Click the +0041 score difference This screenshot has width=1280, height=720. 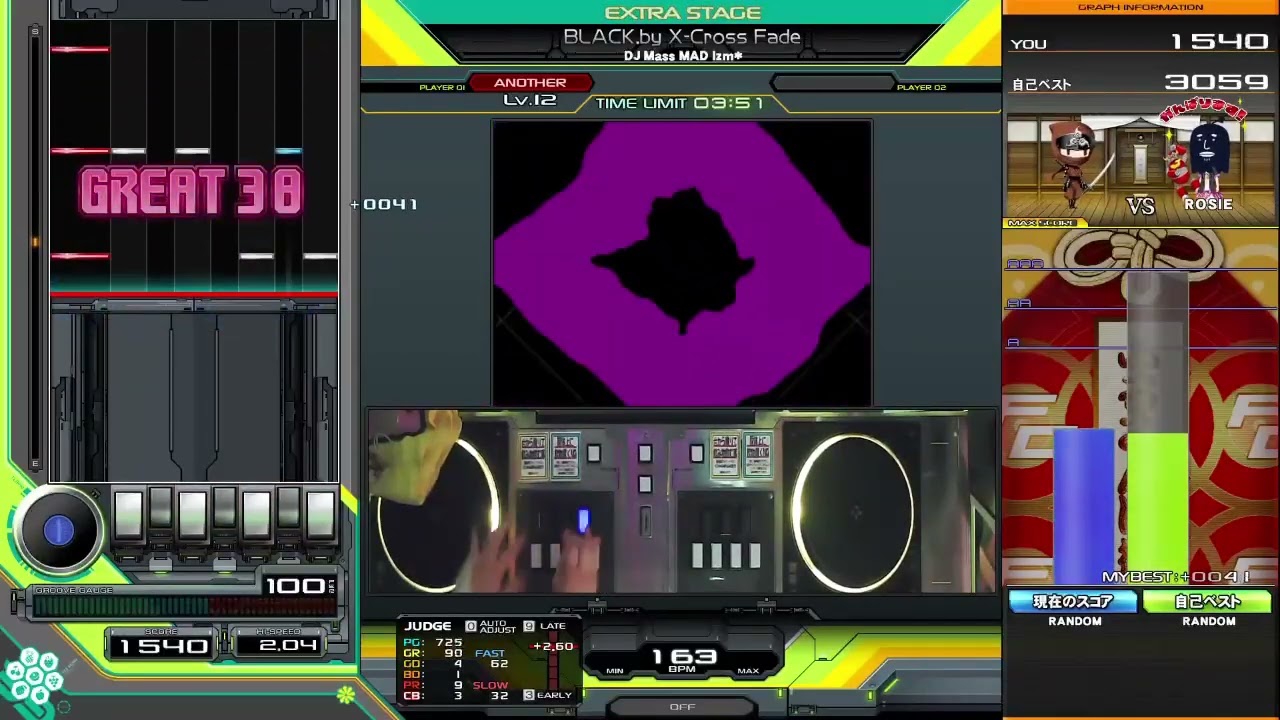(x=384, y=204)
